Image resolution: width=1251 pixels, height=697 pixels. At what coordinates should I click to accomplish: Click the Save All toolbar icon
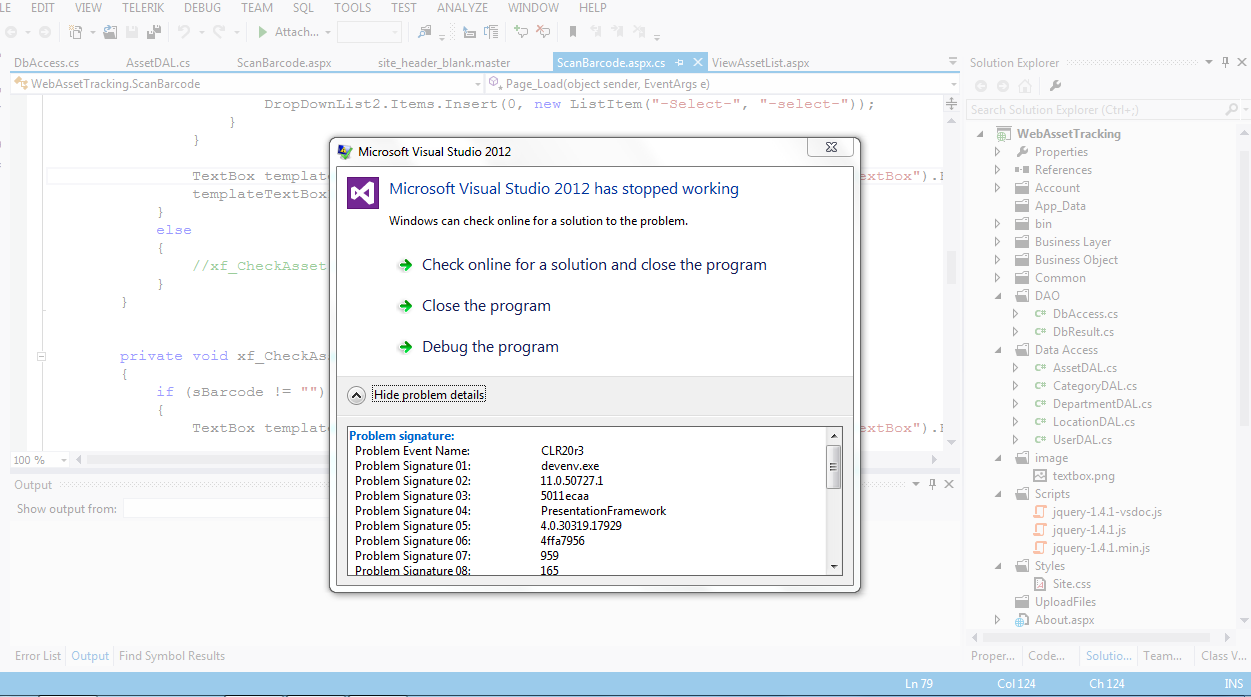click(x=154, y=32)
